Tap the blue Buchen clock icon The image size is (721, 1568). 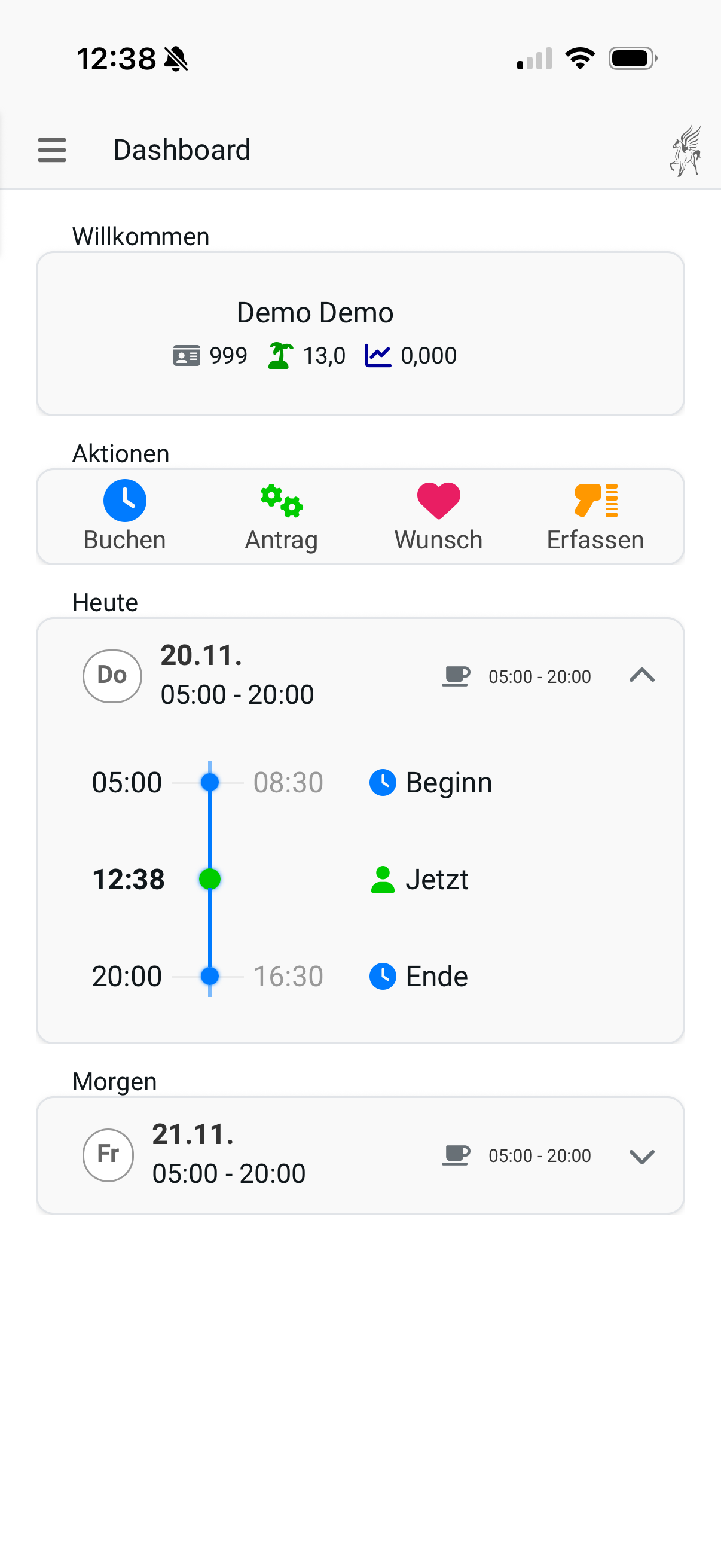point(125,501)
